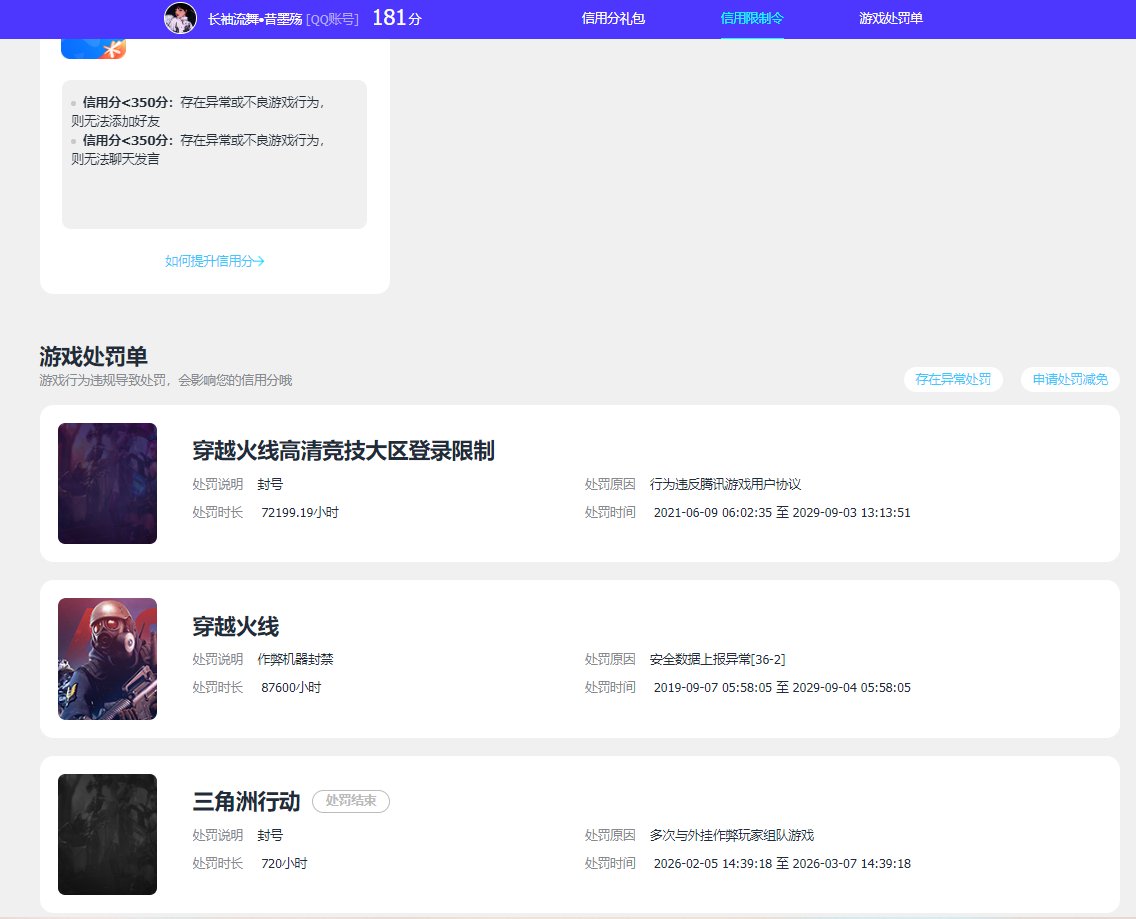Image resolution: width=1136 pixels, height=919 pixels.
Task: Click the blue app icon at top of card
Action: [93, 48]
